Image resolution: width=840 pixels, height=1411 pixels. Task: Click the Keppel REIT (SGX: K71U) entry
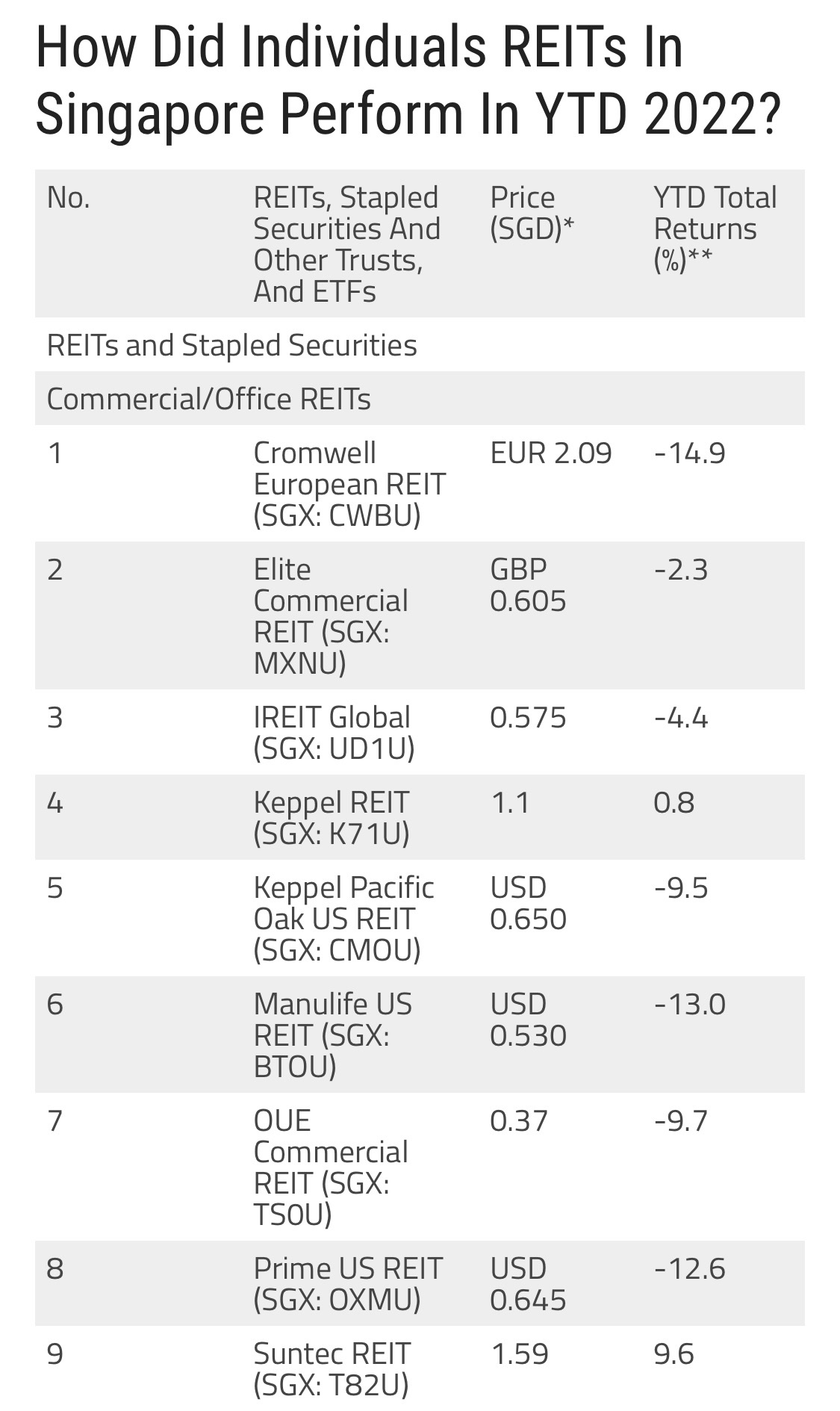pyautogui.click(x=332, y=818)
